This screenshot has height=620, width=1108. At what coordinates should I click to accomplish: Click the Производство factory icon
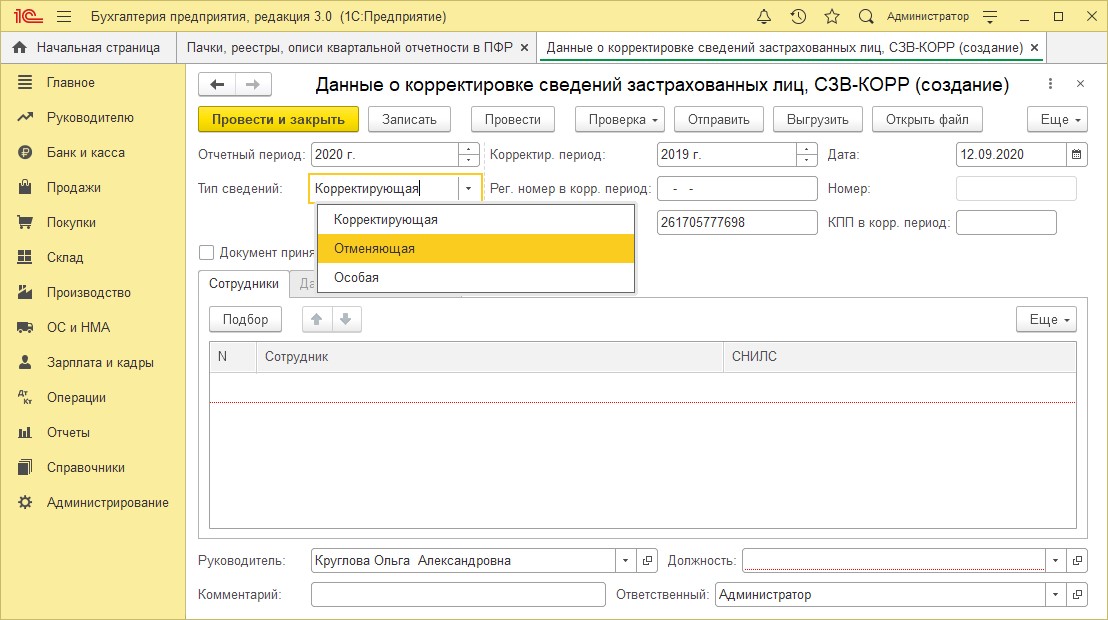tap(25, 292)
